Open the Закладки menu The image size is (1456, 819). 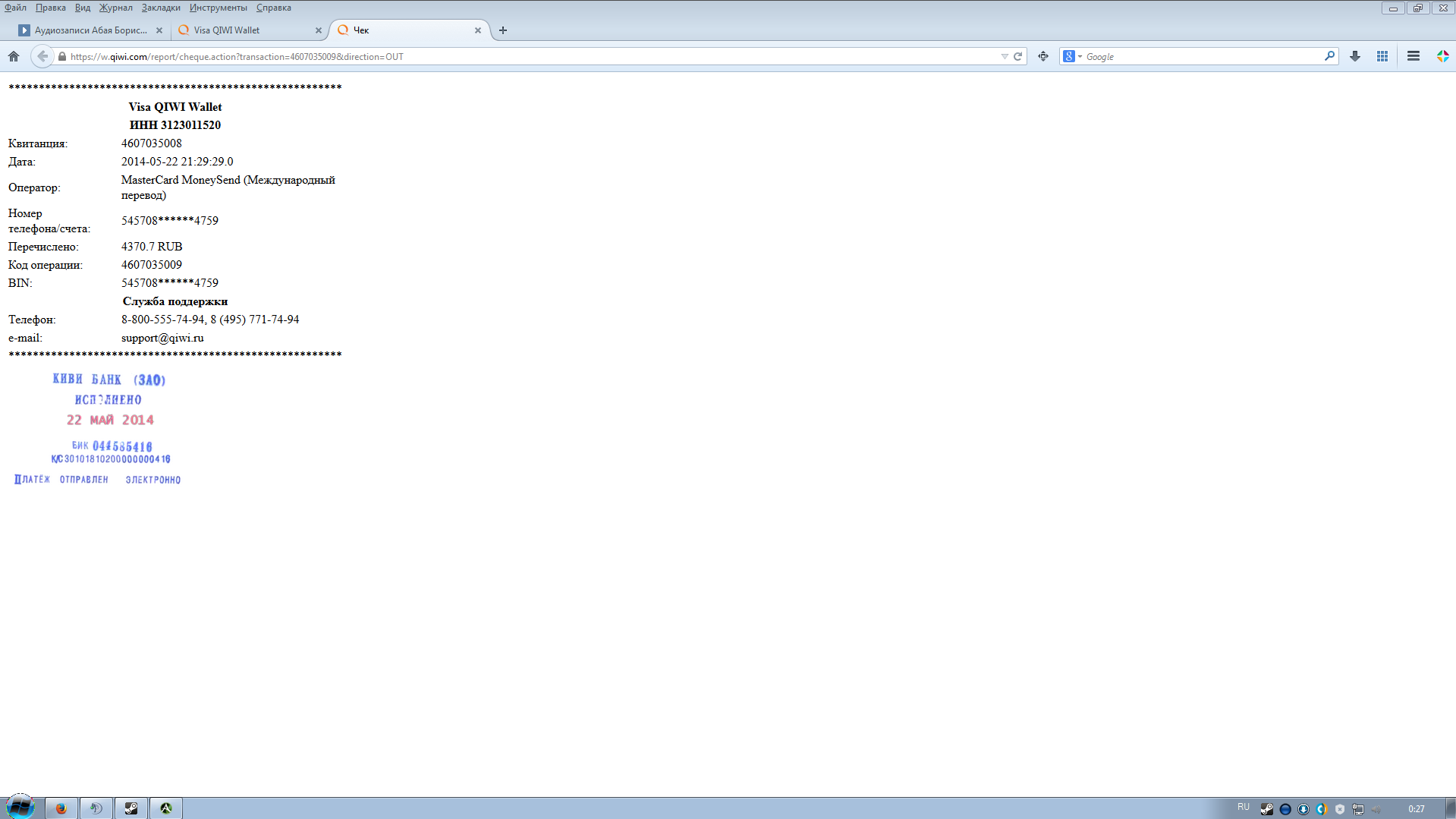pos(161,8)
